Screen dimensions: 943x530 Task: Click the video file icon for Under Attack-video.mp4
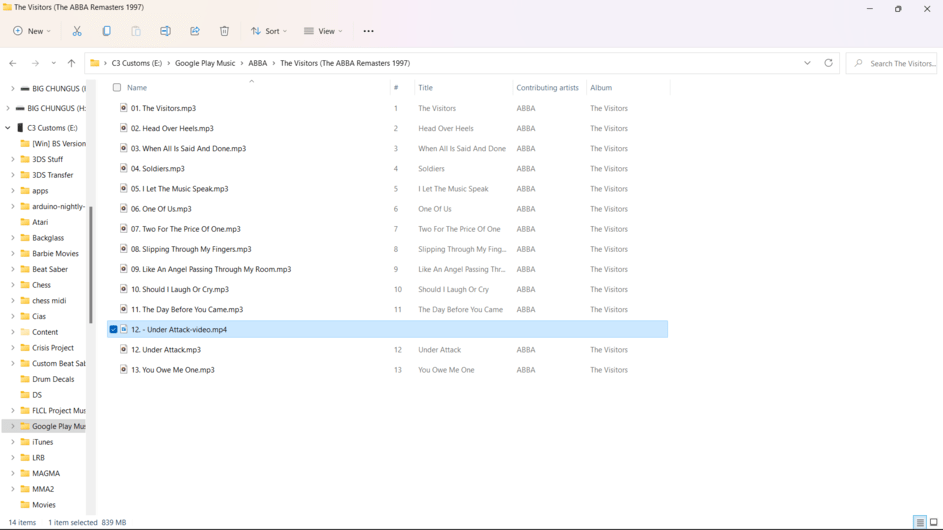(123, 330)
